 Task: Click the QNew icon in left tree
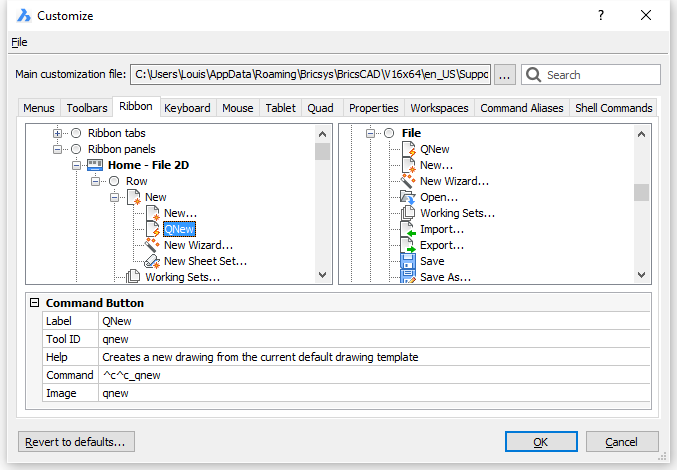153,229
